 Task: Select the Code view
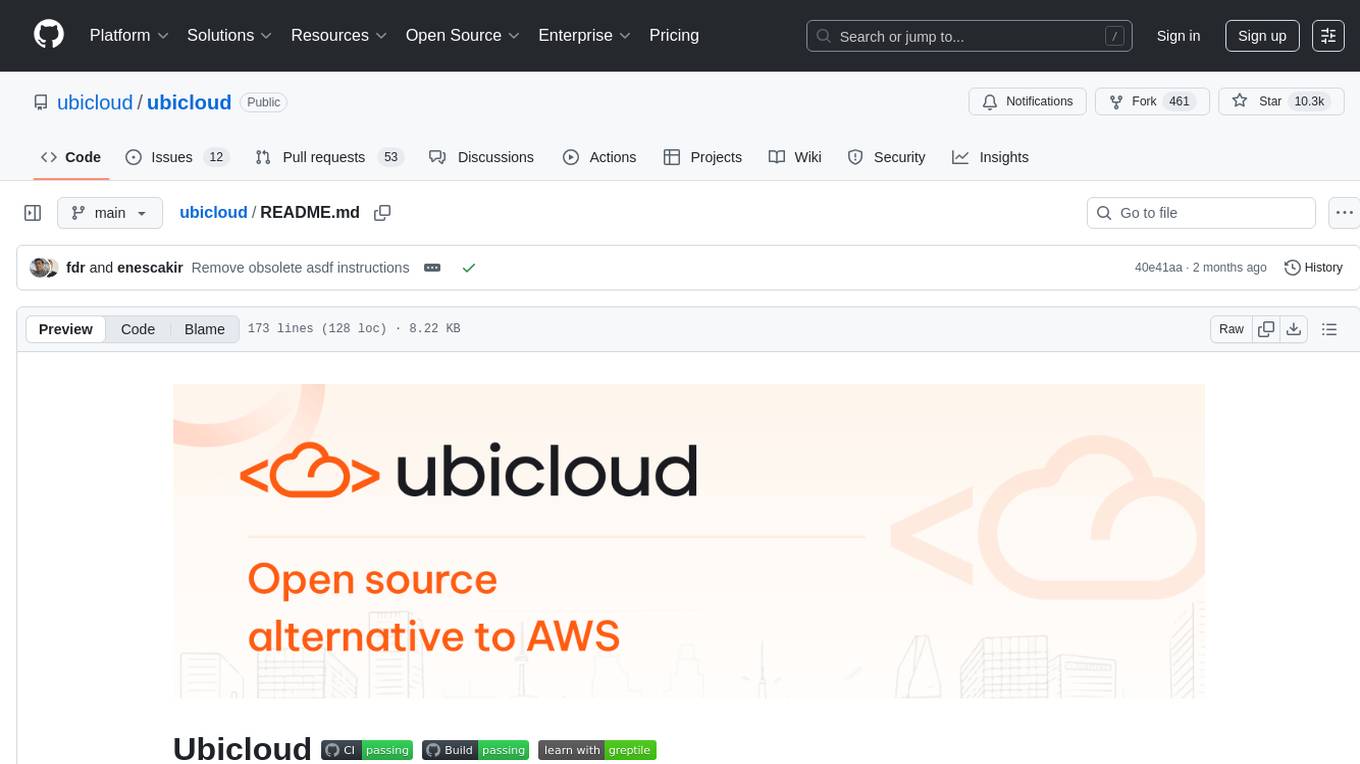pyautogui.click(x=138, y=329)
